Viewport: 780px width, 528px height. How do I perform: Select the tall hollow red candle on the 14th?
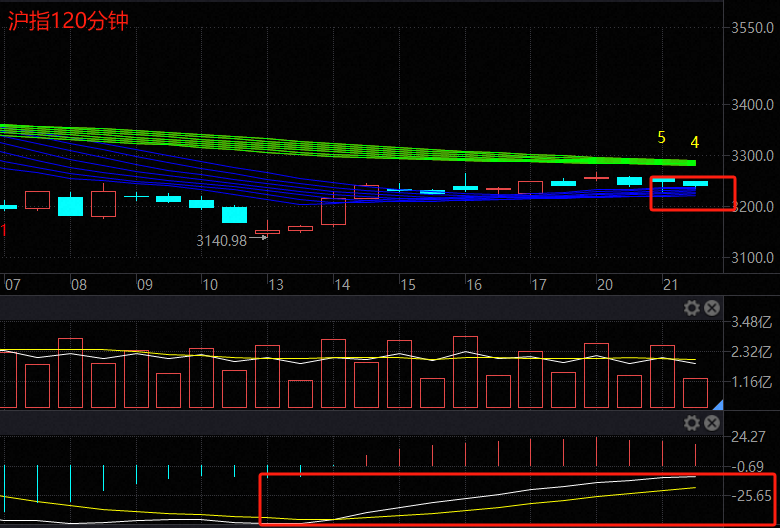(333, 211)
